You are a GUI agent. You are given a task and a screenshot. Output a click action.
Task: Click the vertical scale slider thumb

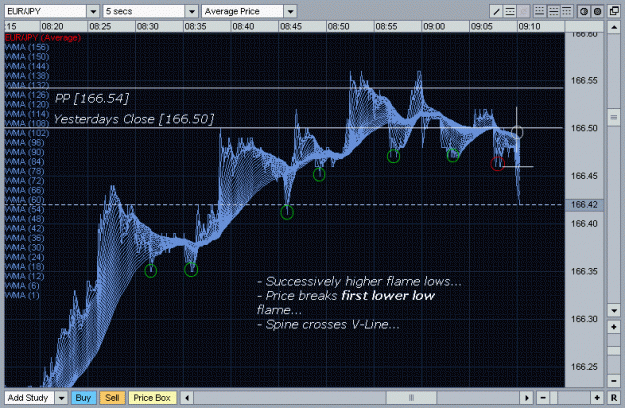click(614, 117)
